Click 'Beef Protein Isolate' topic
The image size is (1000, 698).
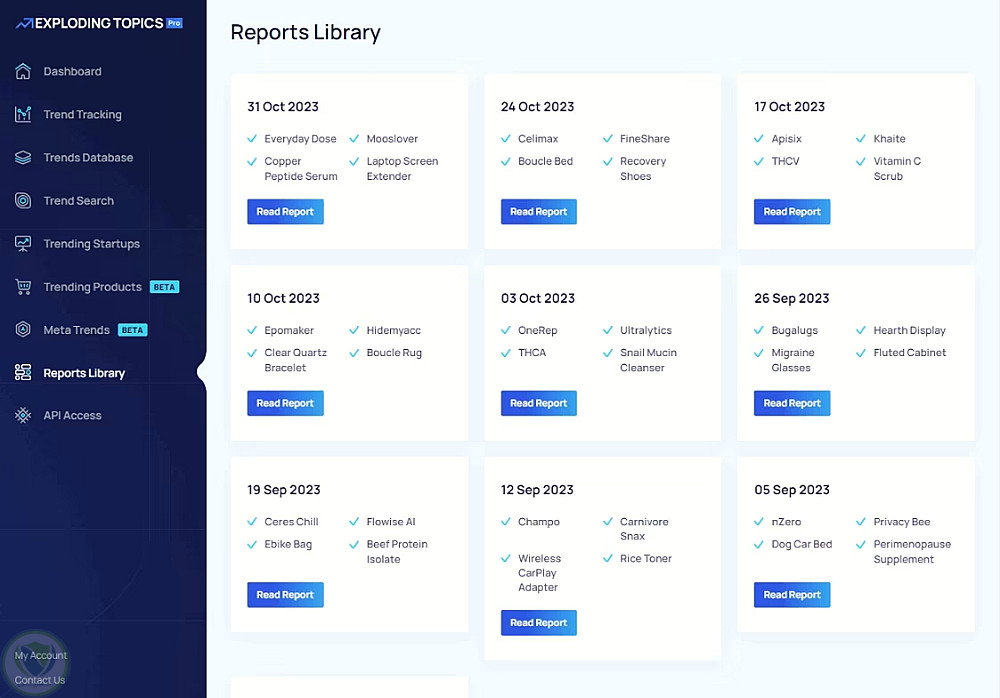[x=397, y=551]
